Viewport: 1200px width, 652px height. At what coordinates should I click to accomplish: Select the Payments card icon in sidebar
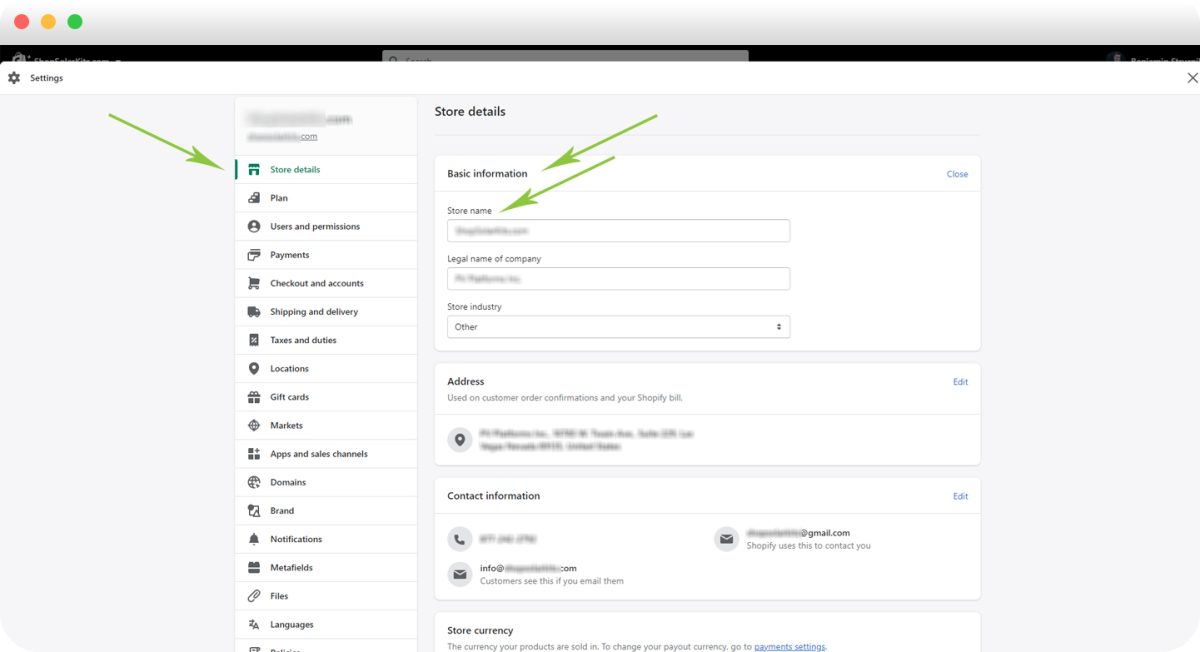tap(256, 254)
